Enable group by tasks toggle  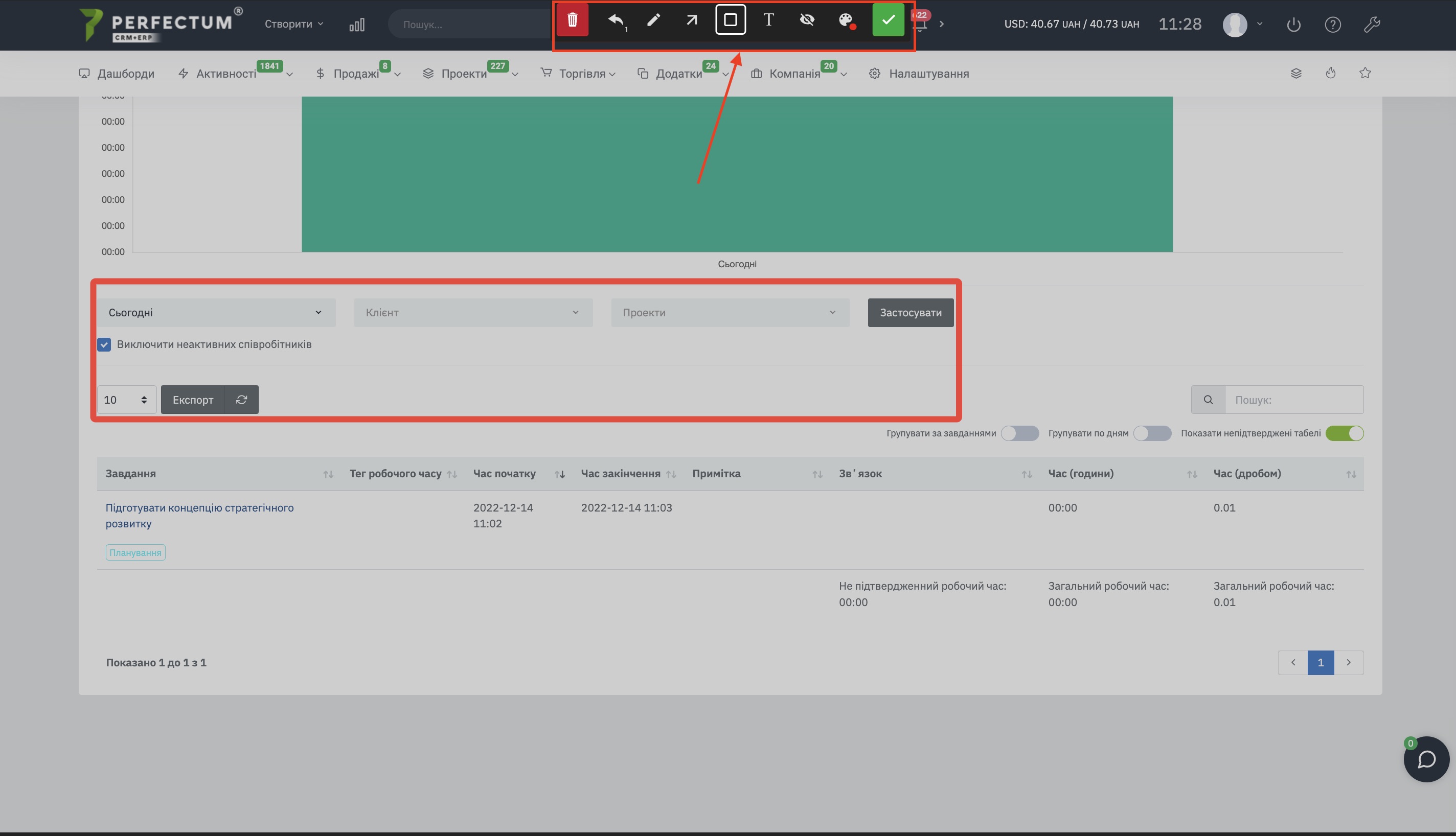[x=1019, y=433]
